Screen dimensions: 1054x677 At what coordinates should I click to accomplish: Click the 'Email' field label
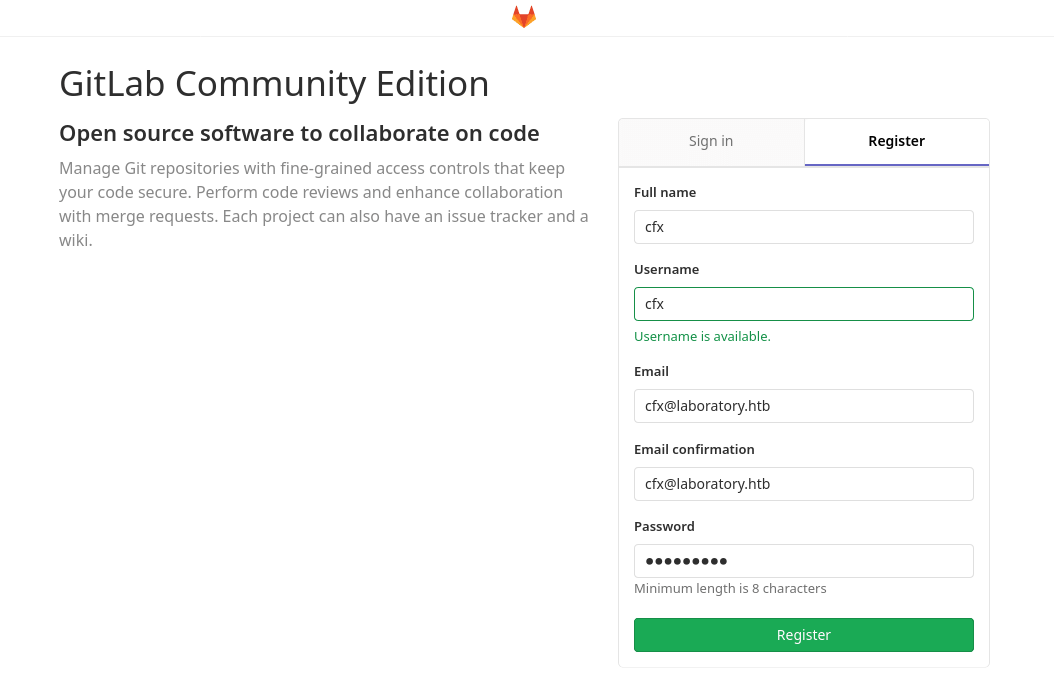pos(651,371)
